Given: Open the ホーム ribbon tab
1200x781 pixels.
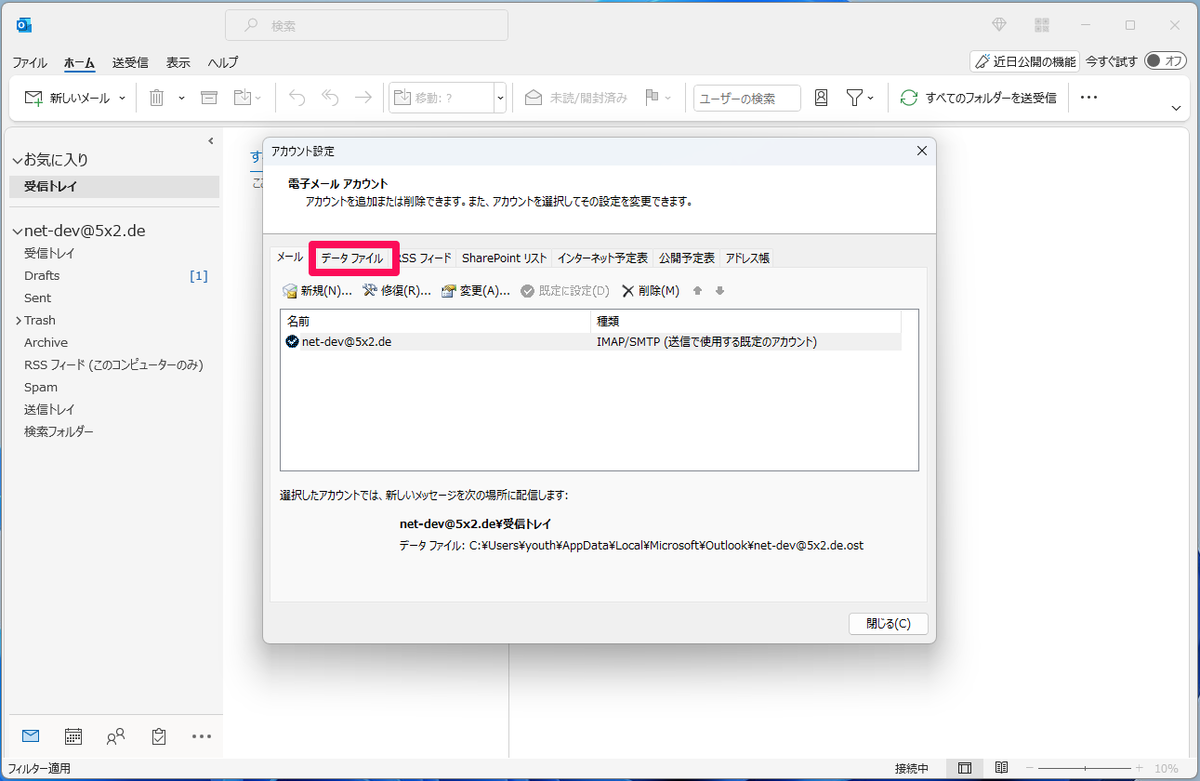Looking at the screenshot, I should point(80,62).
